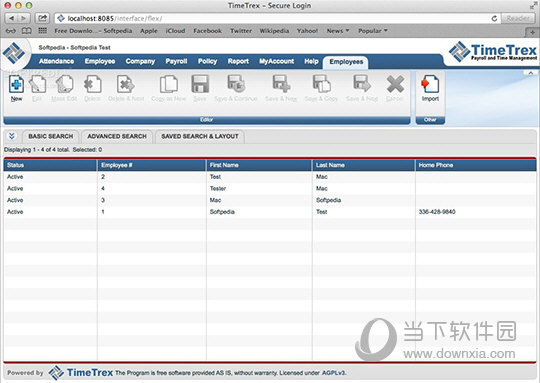The width and height of the screenshot is (540, 383).
Task: Open the Employee menu
Action: [x=100, y=61]
